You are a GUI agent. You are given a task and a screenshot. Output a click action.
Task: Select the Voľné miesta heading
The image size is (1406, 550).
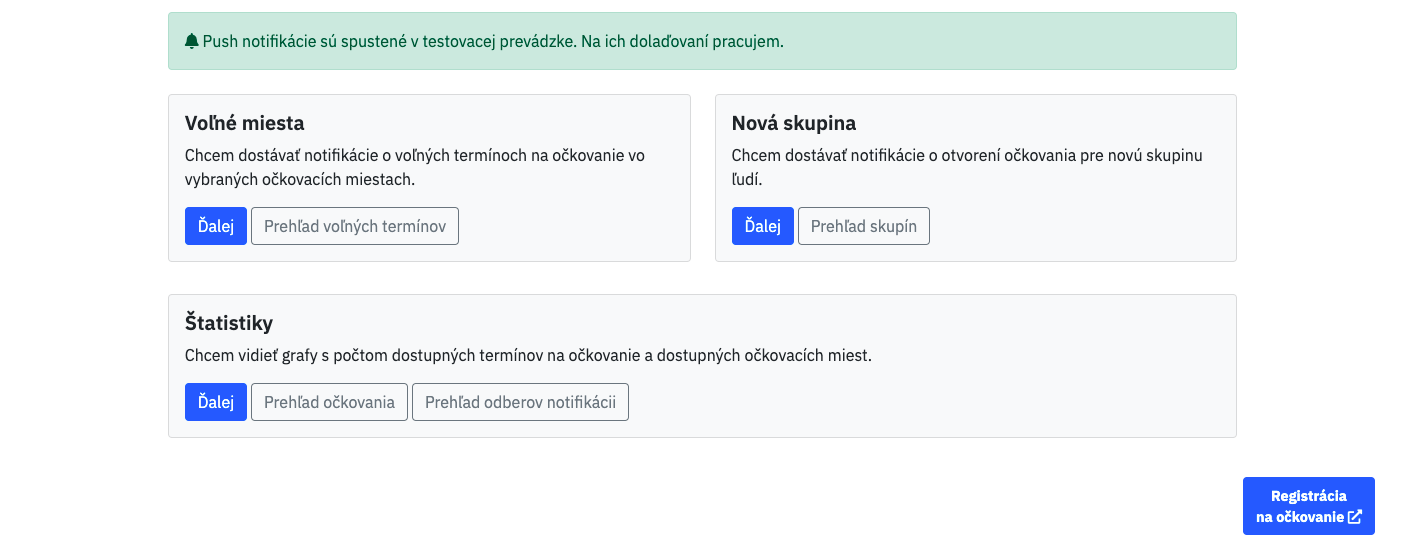pyautogui.click(x=245, y=123)
